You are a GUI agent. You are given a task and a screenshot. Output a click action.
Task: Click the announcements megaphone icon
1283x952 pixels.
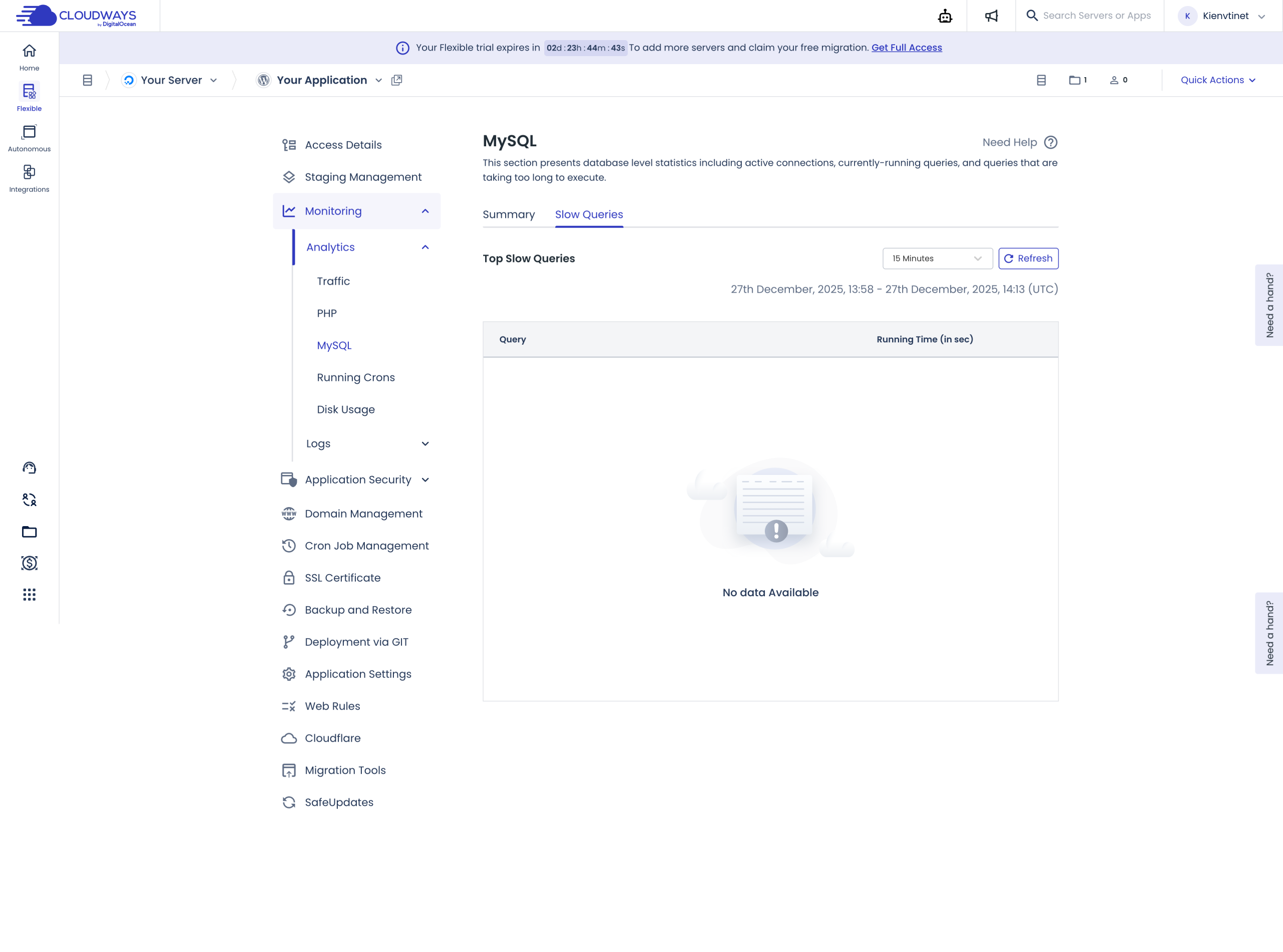point(991,16)
